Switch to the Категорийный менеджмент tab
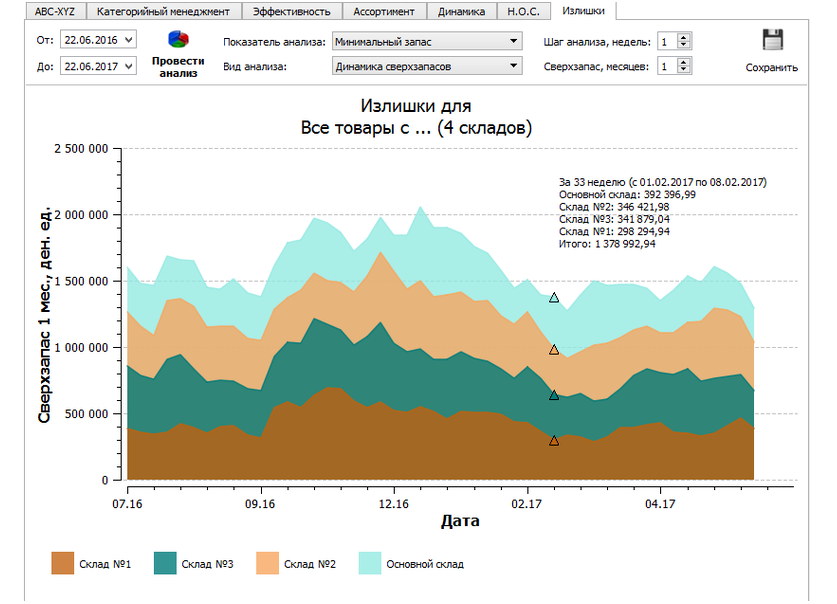The height and width of the screenshot is (604, 837). coord(164,10)
